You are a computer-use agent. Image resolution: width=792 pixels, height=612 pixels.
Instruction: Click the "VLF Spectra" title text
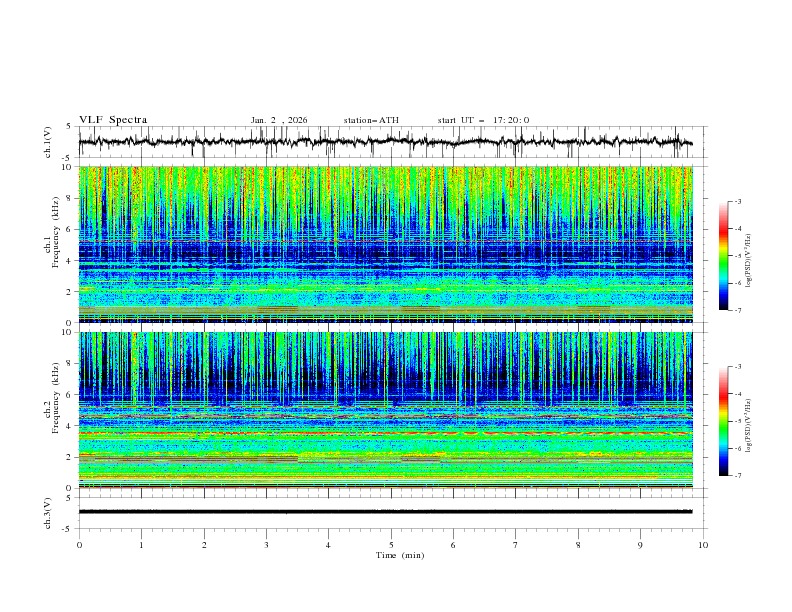coord(113,120)
